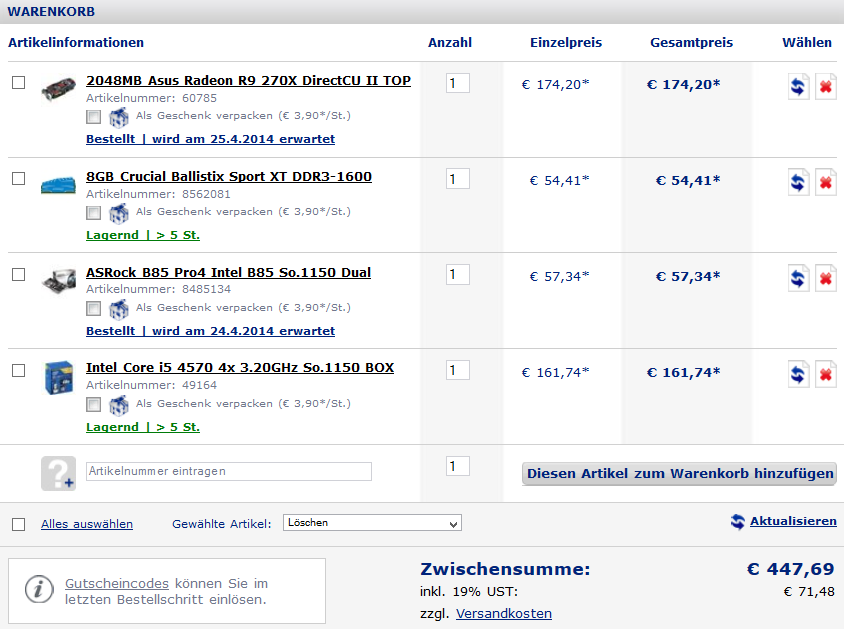This screenshot has width=844, height=629.
Task: Click the Gesamtpreis column header
Action: 692,43
